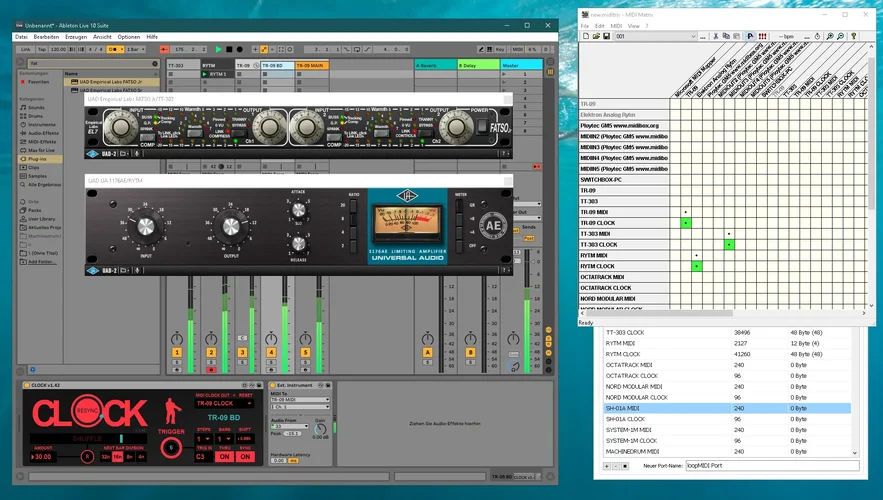This screenshot has height=500, width=883.
Task: Open the Bearbeiten menu
Action: 46,37
